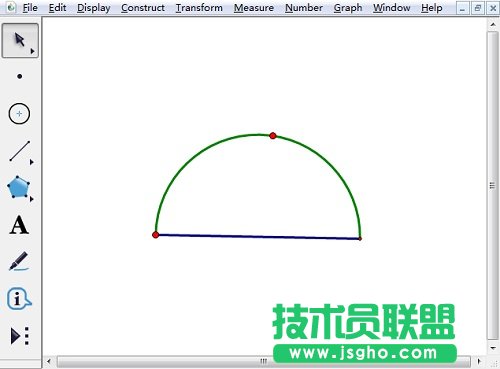
Task: Pick the Compass circle tool
Action: [x=19, y=114]
